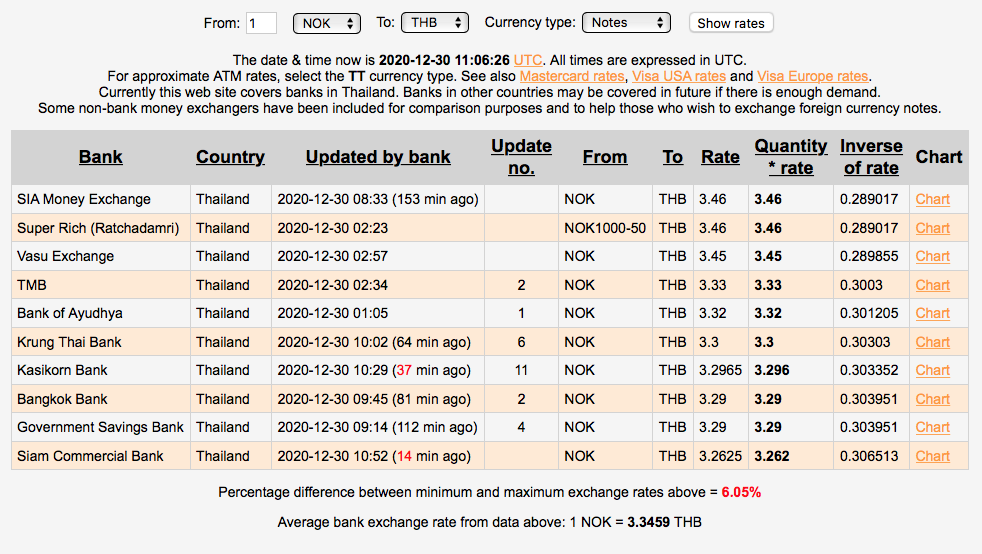Open the Mastercard rates link

point(572,76)
